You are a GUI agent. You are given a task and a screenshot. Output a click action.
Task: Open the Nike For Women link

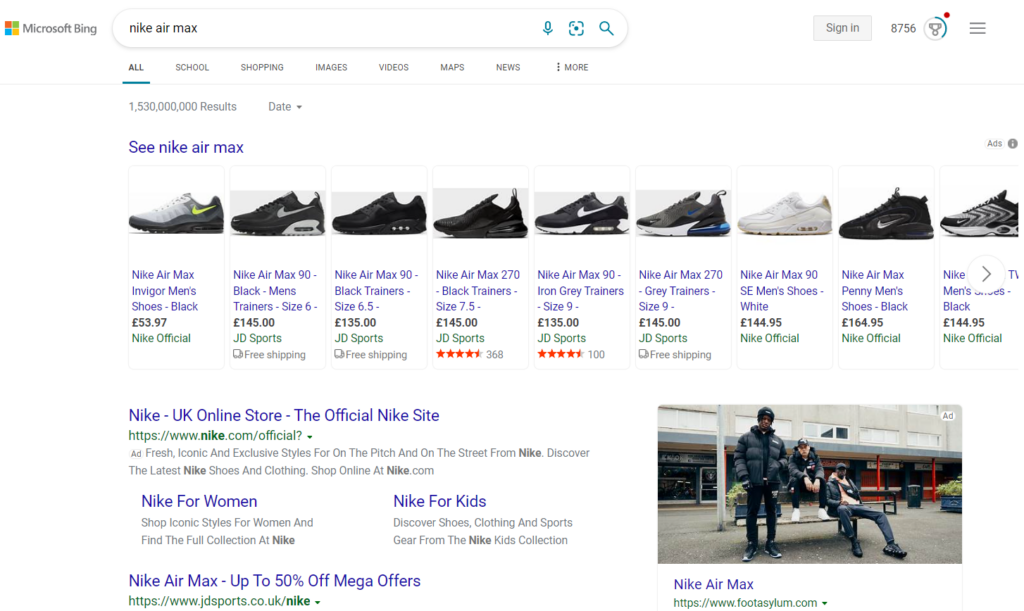pyautogui.click(x=199, y=501)
